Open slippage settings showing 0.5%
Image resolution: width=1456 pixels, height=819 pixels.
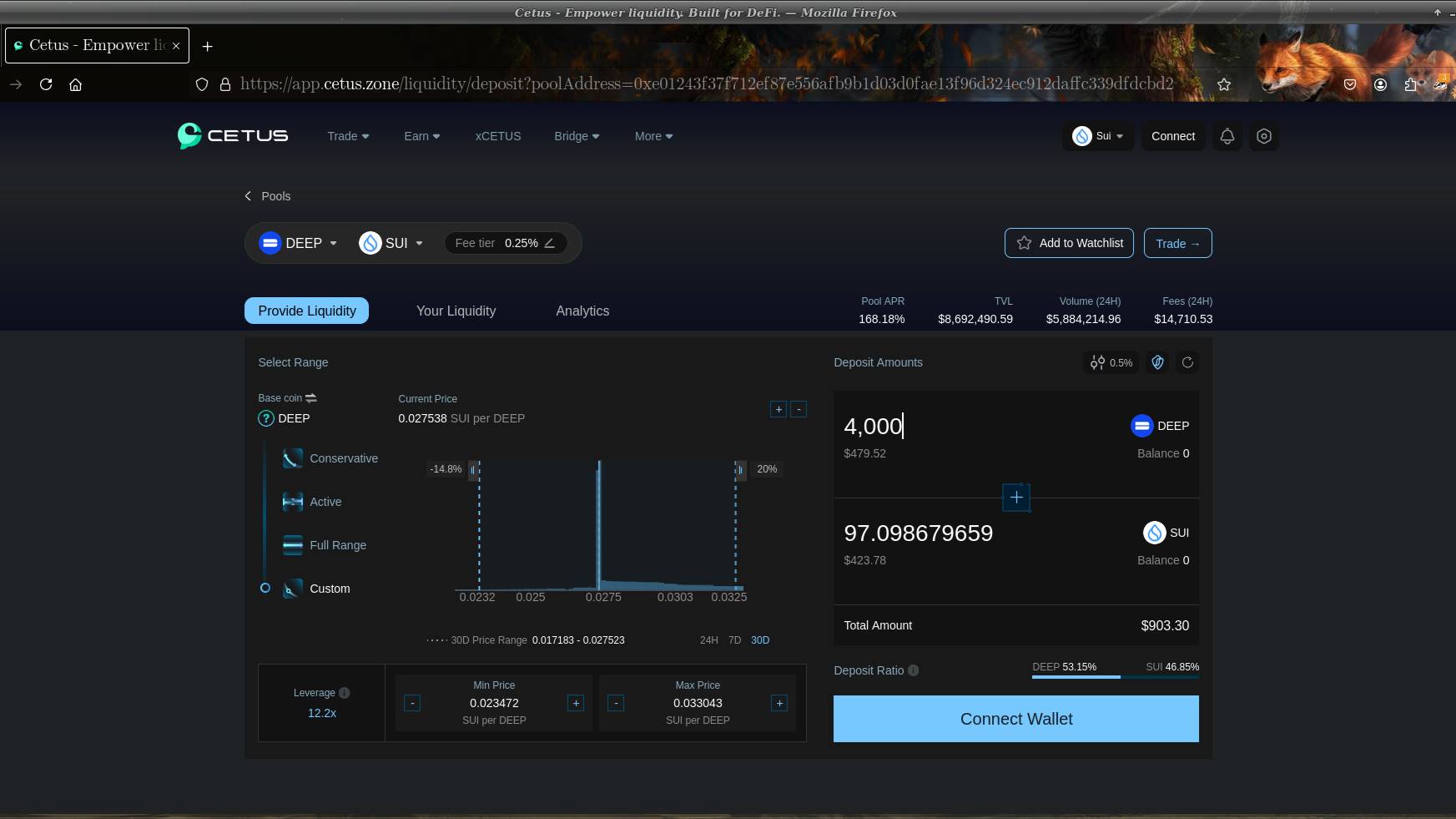[1111, 362]
